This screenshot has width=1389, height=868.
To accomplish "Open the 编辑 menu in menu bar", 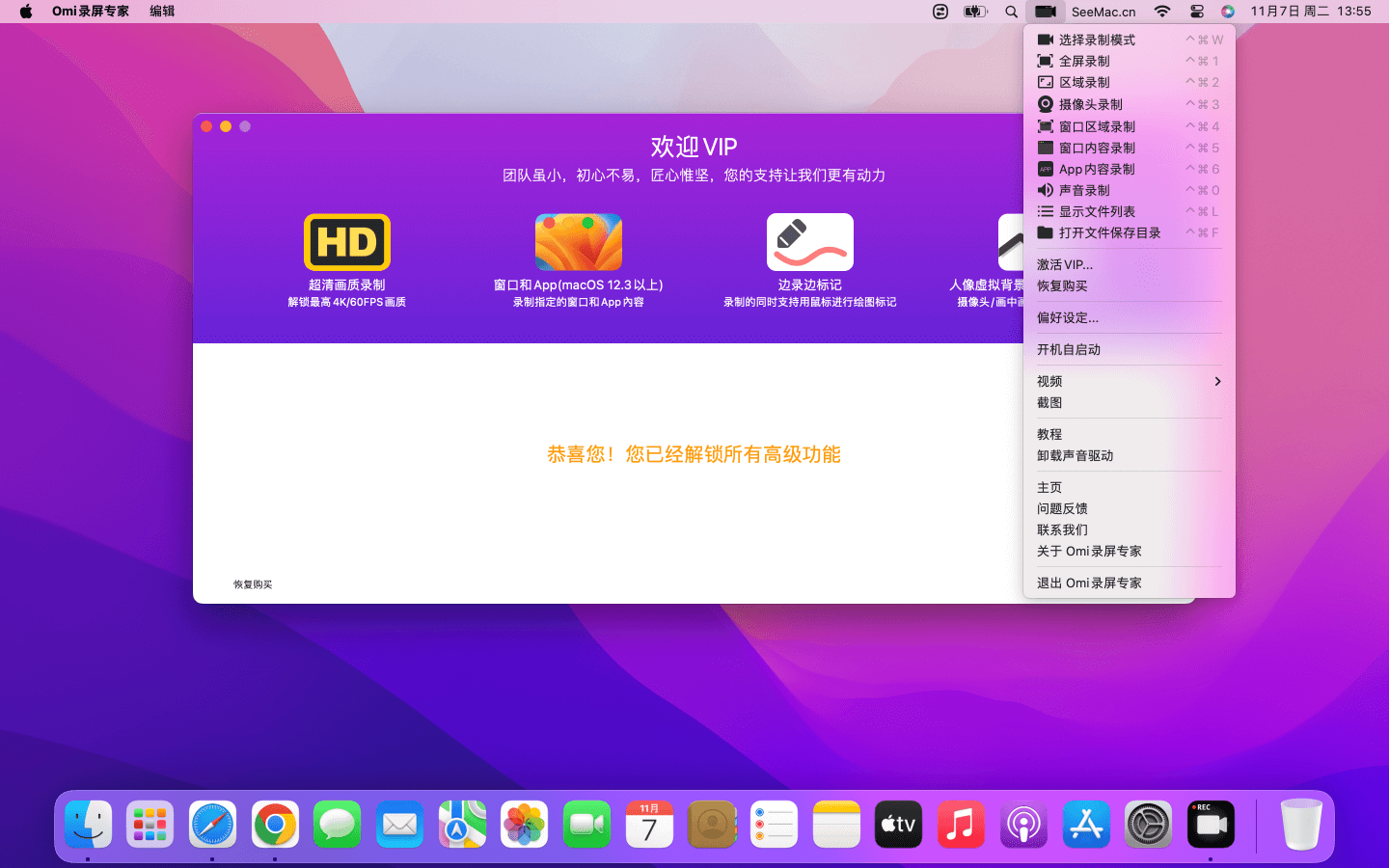I will point(162,12).
